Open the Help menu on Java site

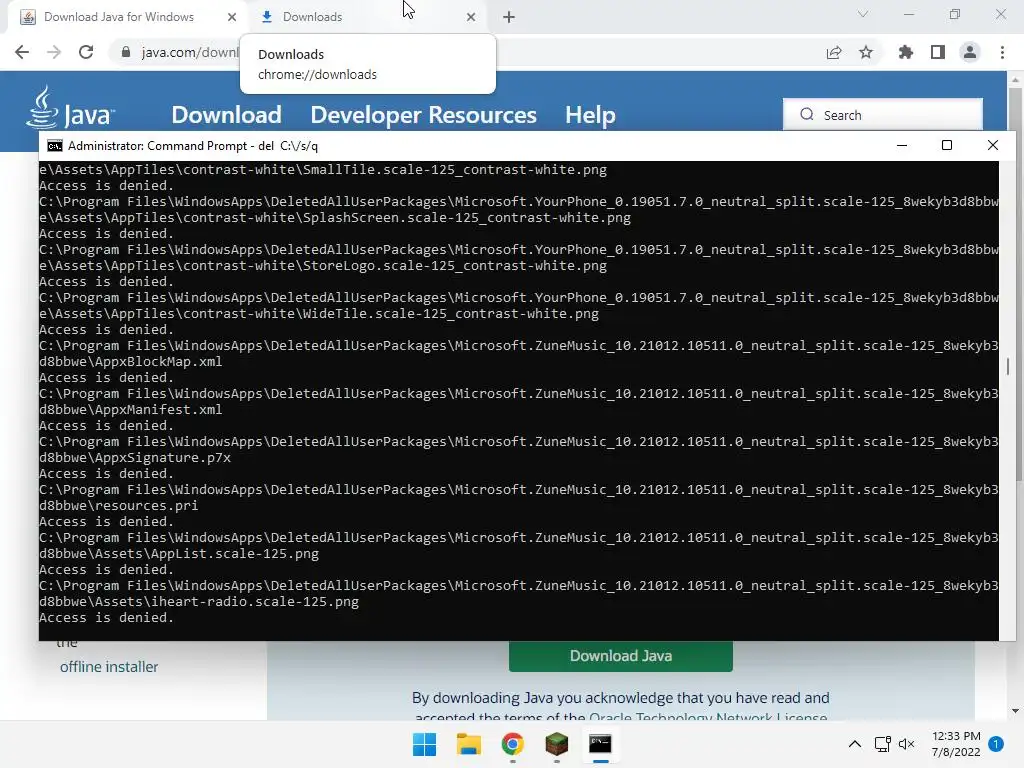tap(590, 115)
